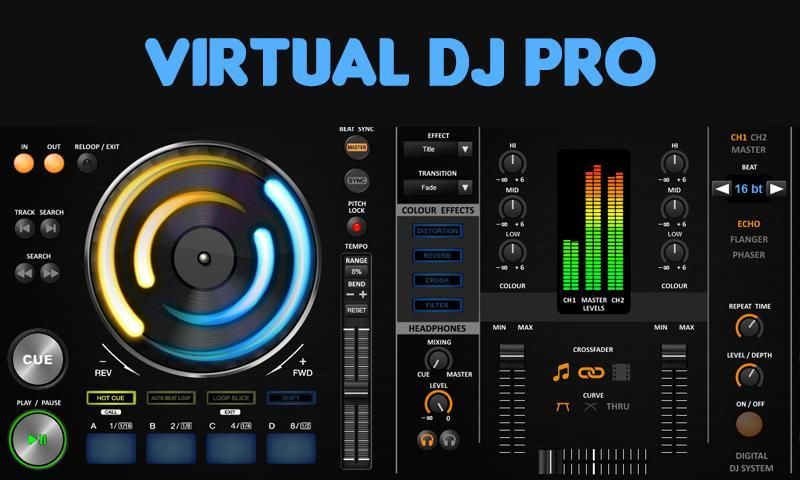This screenshot has height=480, width=800.
Task: Switch to the HOT CUE mode
Action: pyautogui.click(x=110, y=398)
